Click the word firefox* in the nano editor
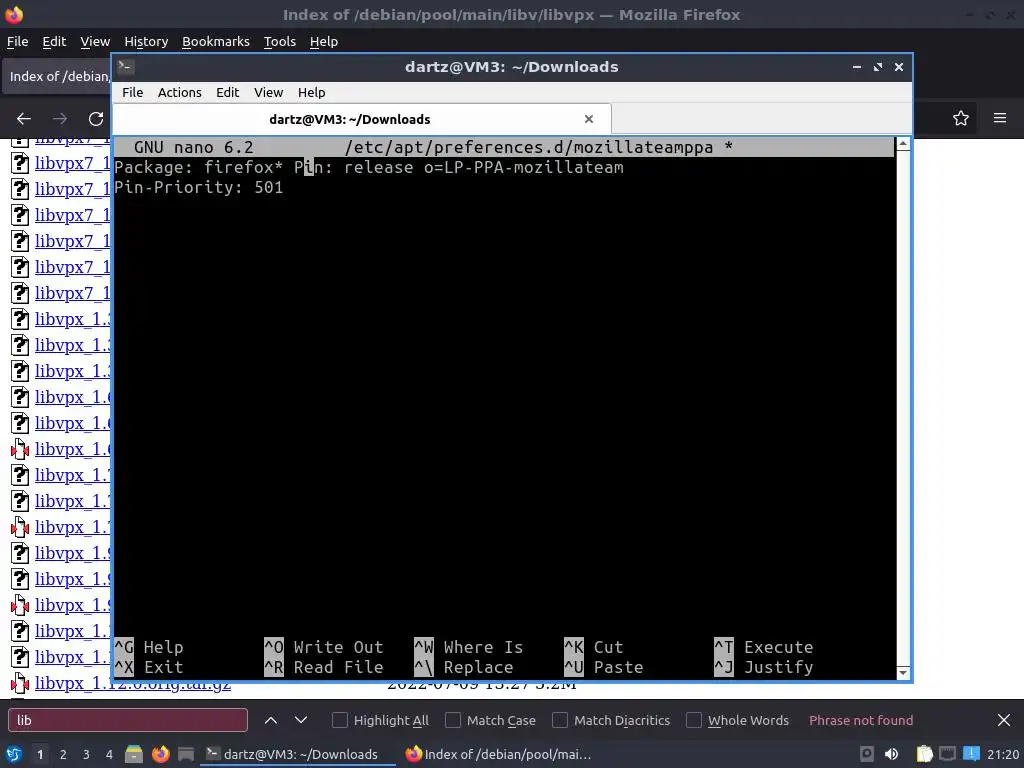 (x=243, y=167)
